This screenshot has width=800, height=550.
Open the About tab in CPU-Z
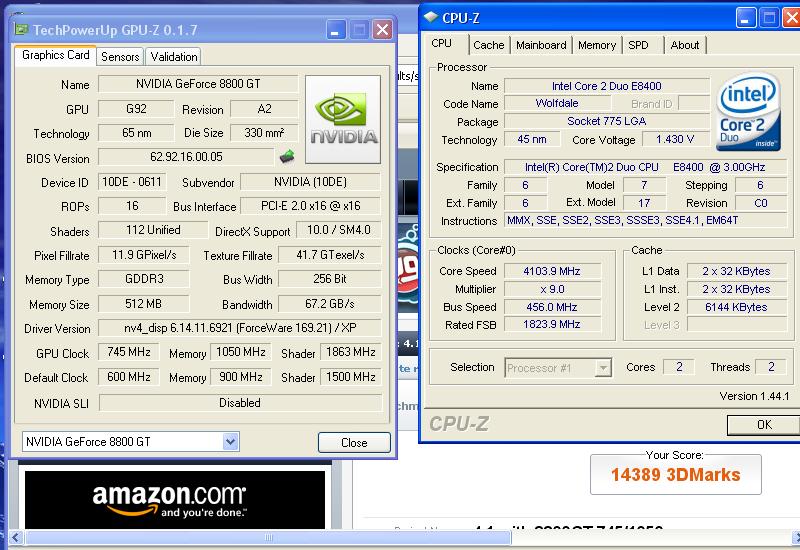click(685, 45)
